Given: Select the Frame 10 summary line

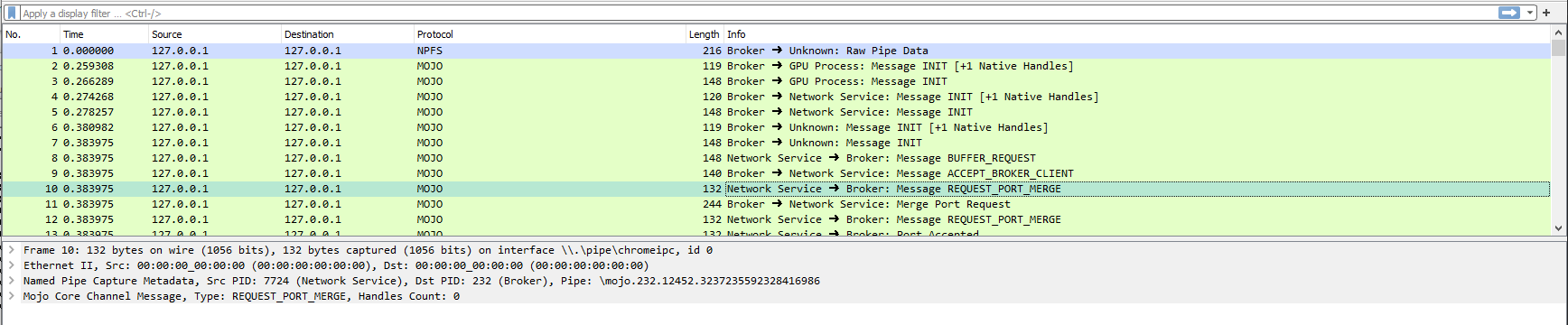Looking at the screenshot, I should (368, 250).
